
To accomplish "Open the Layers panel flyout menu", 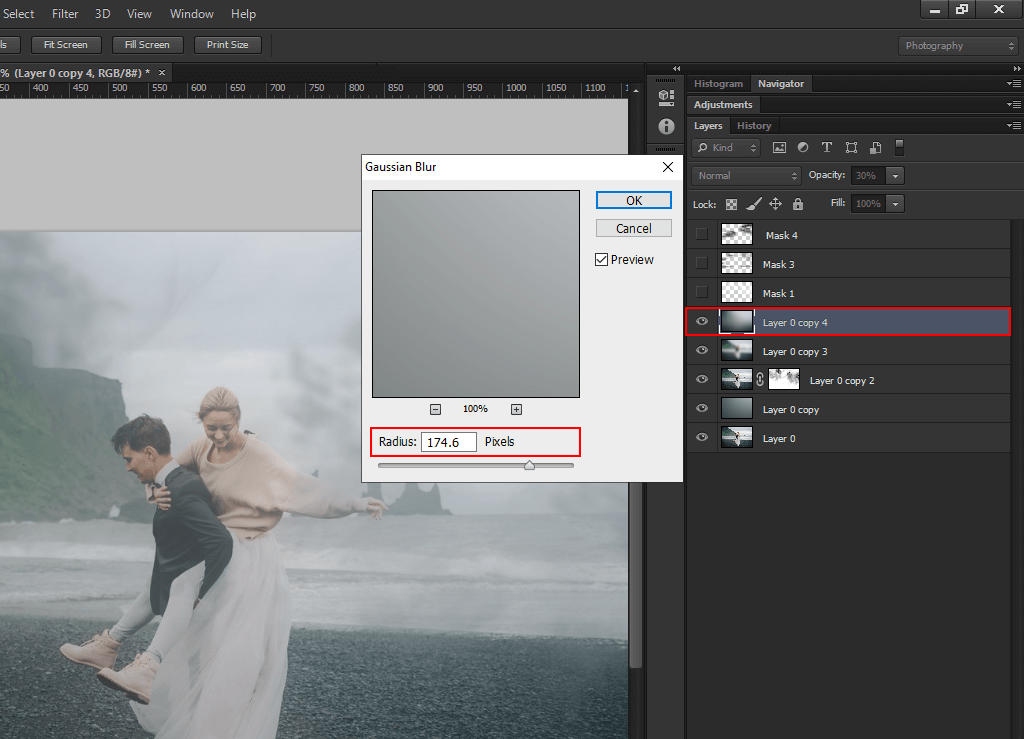I will [1014, 125].
